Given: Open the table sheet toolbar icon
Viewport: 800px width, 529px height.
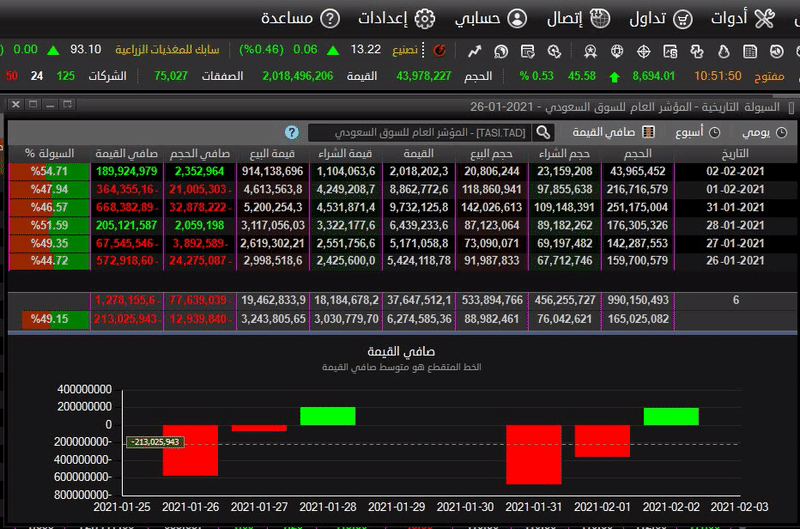Looking at the screenshot, I should coord(749,51).
